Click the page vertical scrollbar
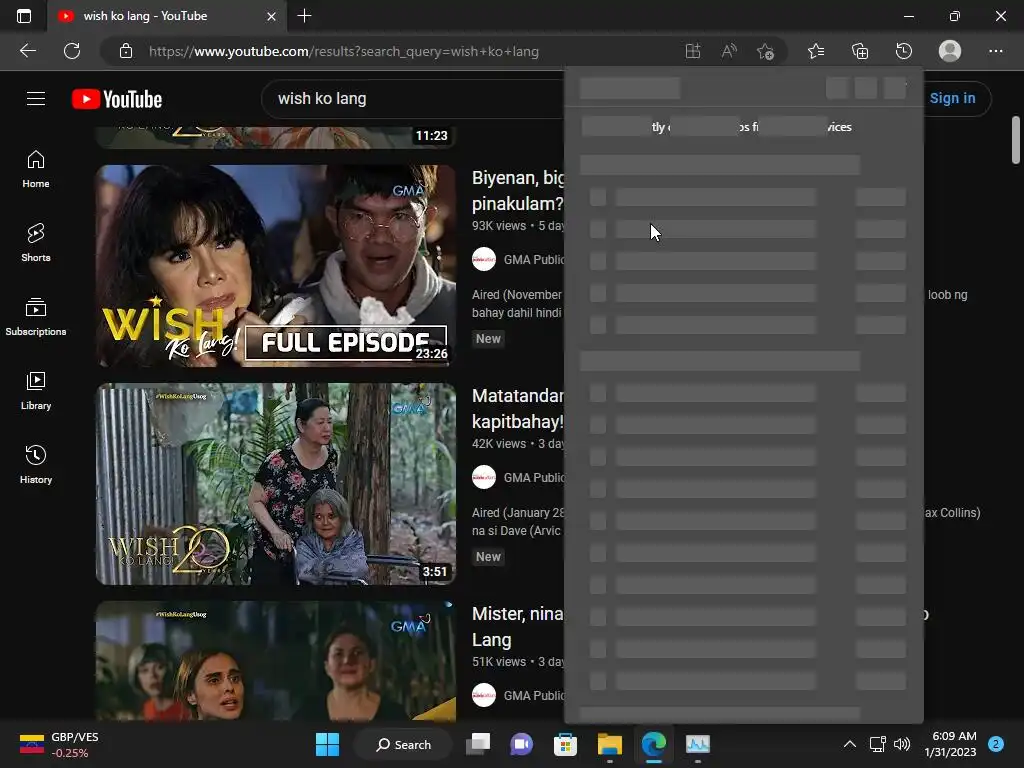 [1016, 140]
